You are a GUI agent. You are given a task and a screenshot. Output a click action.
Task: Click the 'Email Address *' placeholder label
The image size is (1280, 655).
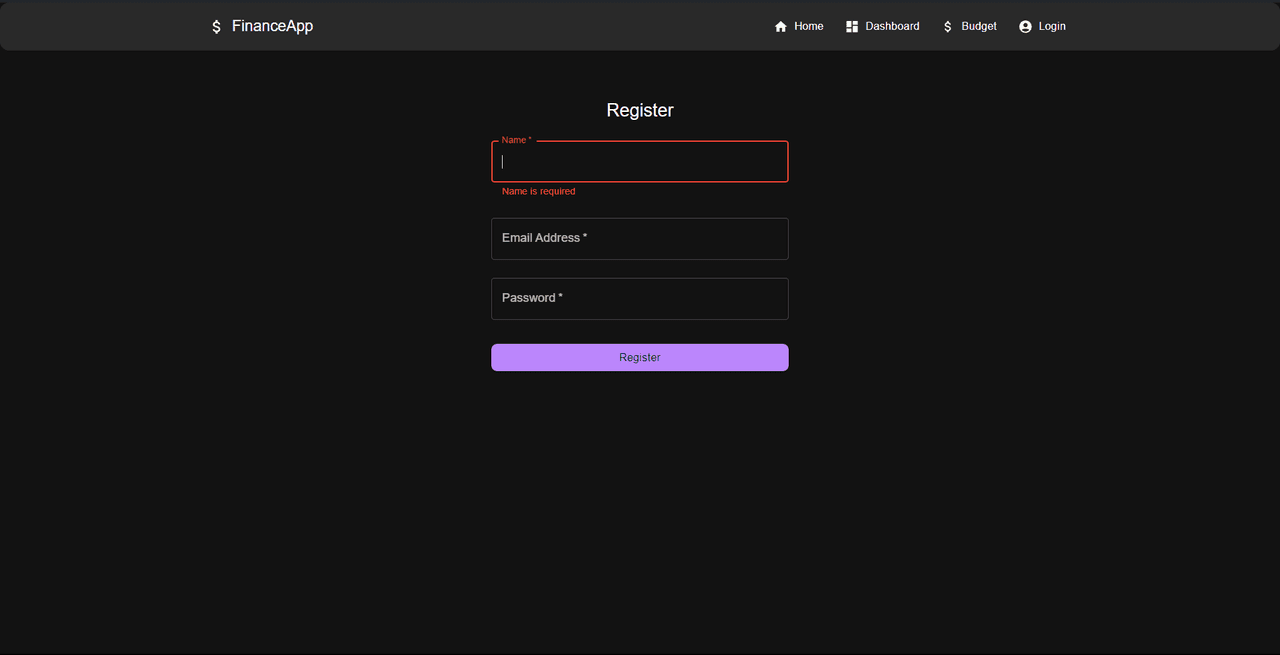point(544,238)
